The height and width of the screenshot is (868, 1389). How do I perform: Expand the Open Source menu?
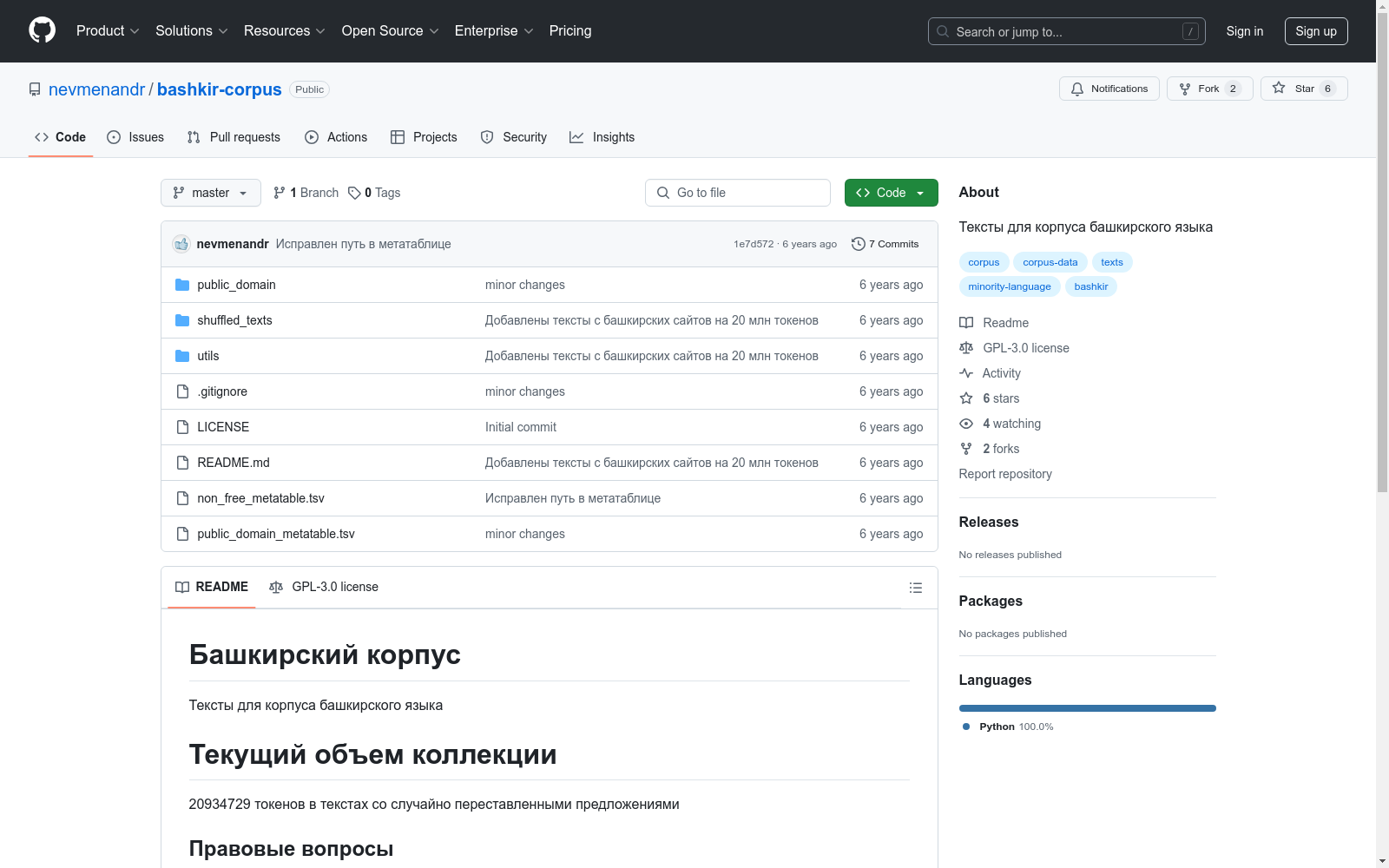click(391, 30)
